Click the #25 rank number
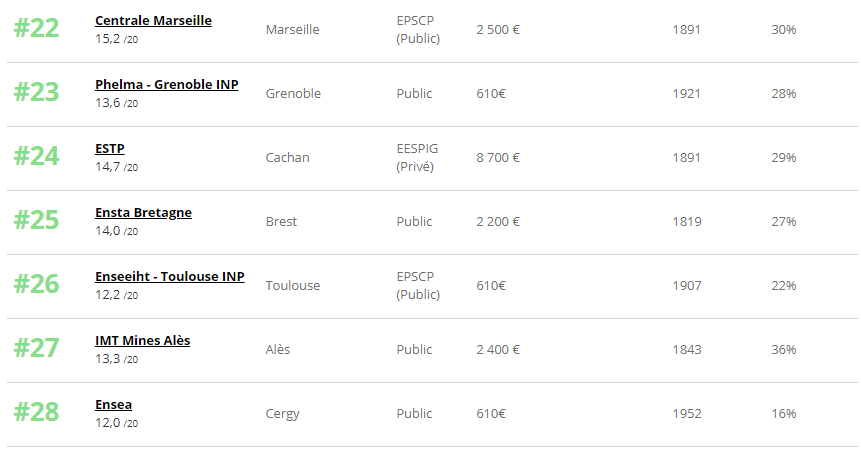 (36, 220)
